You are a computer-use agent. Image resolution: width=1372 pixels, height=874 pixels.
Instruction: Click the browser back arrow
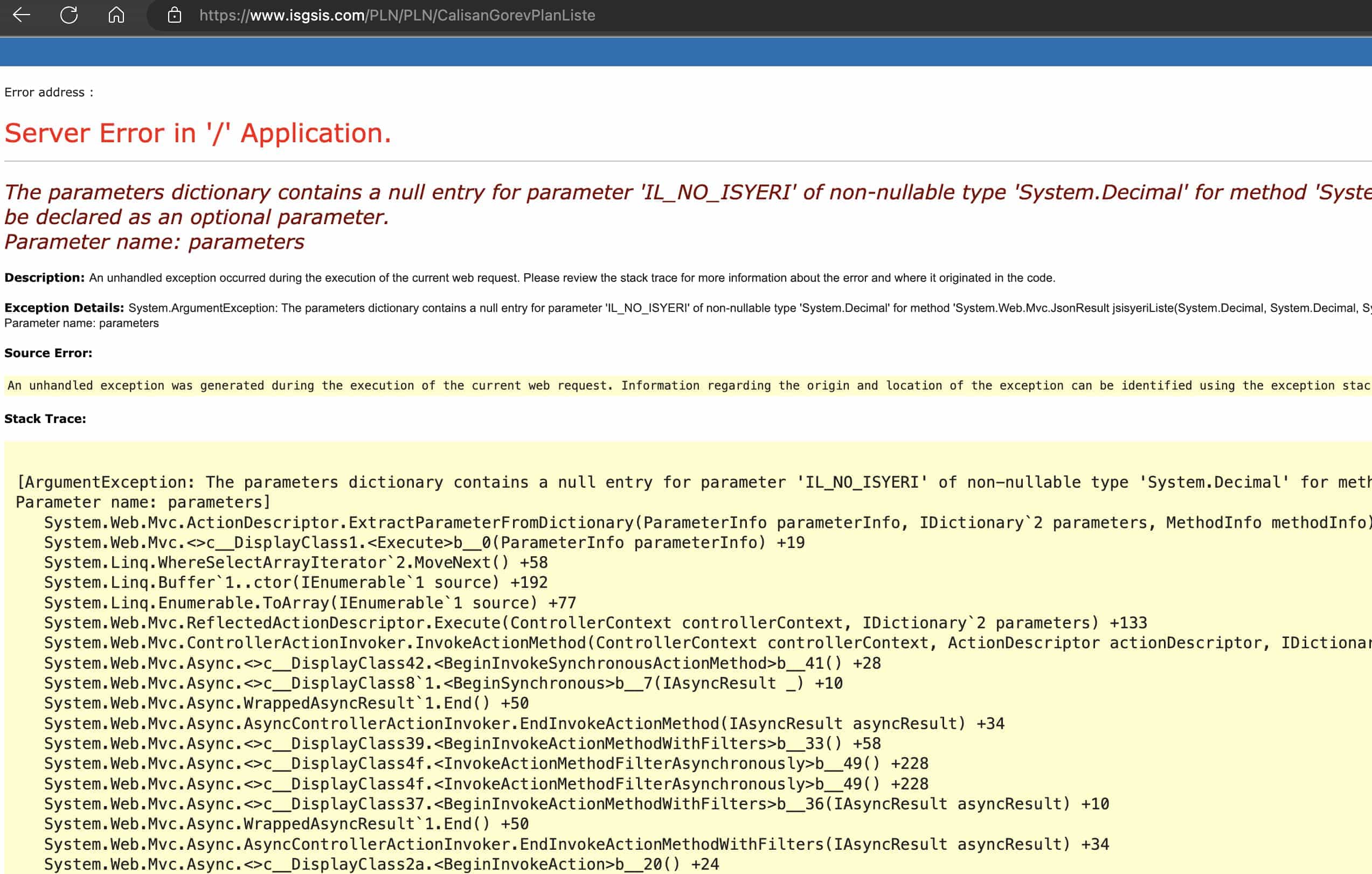[x=21, y=16]
